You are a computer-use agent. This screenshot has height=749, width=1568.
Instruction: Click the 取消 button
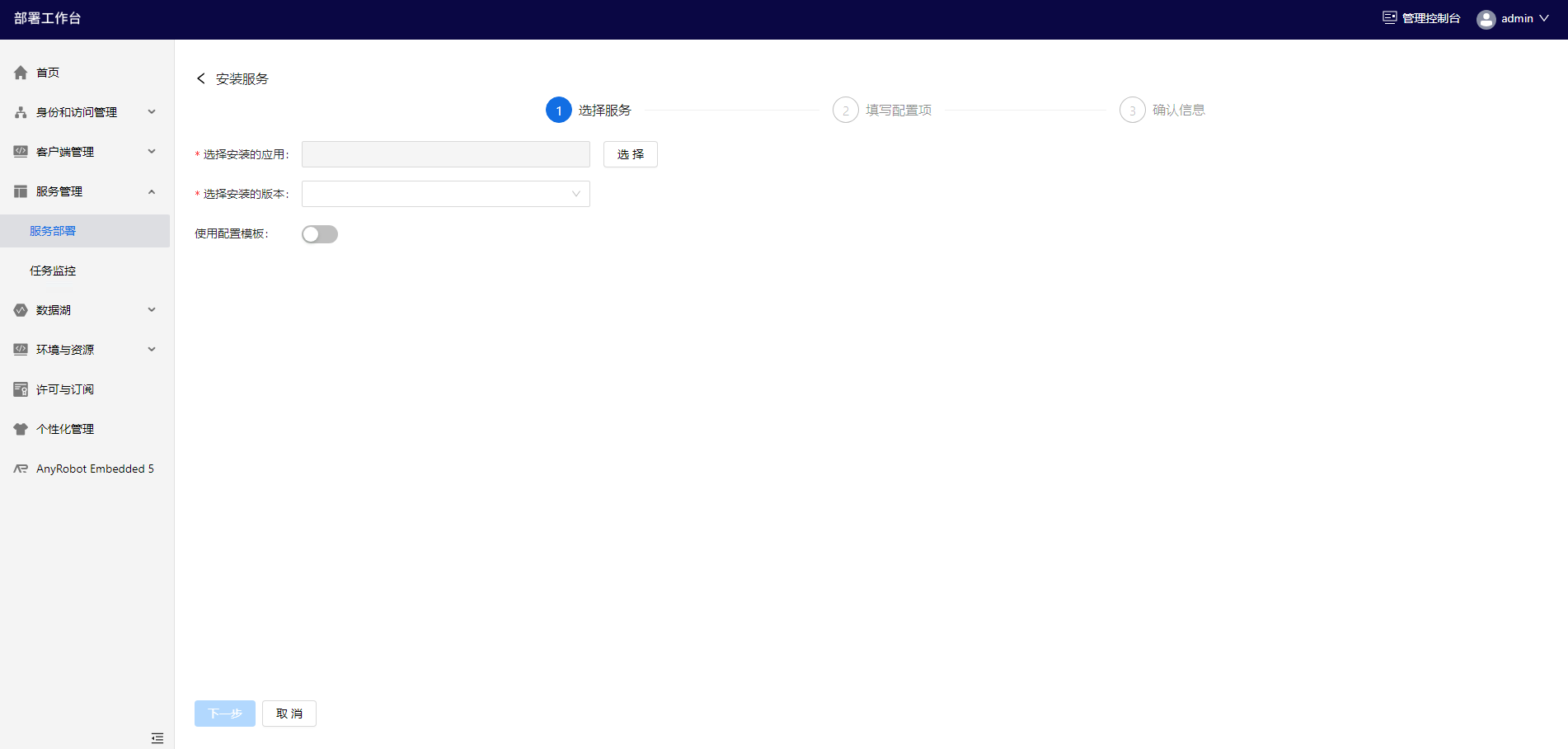click(x=289, y=714)
